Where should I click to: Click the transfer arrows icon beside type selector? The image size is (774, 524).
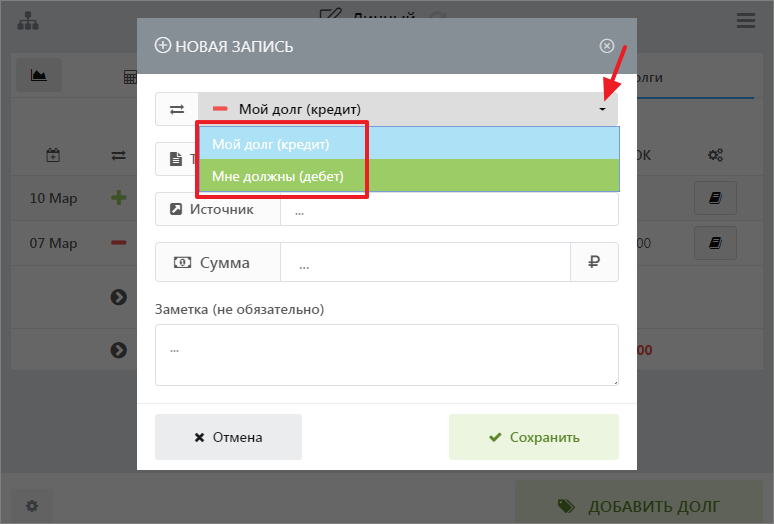click(x=177, y=109)
